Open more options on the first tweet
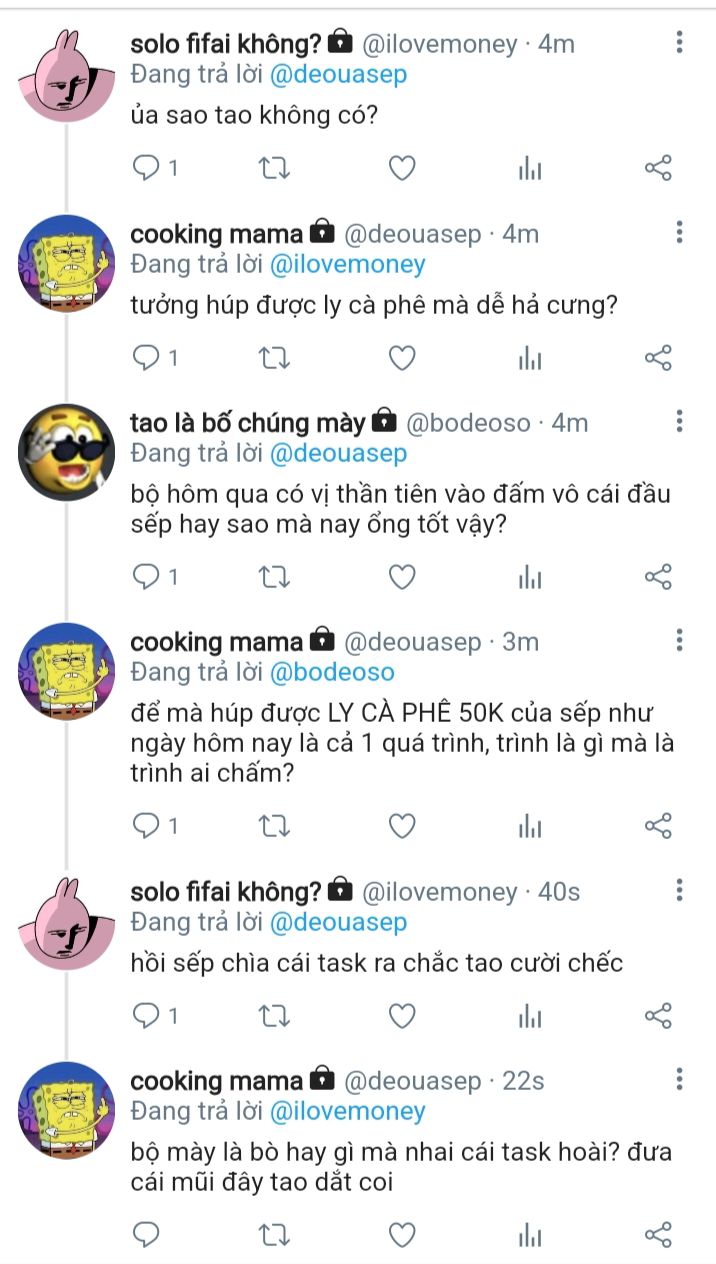The image size is (716, 1264). (680, 42)
